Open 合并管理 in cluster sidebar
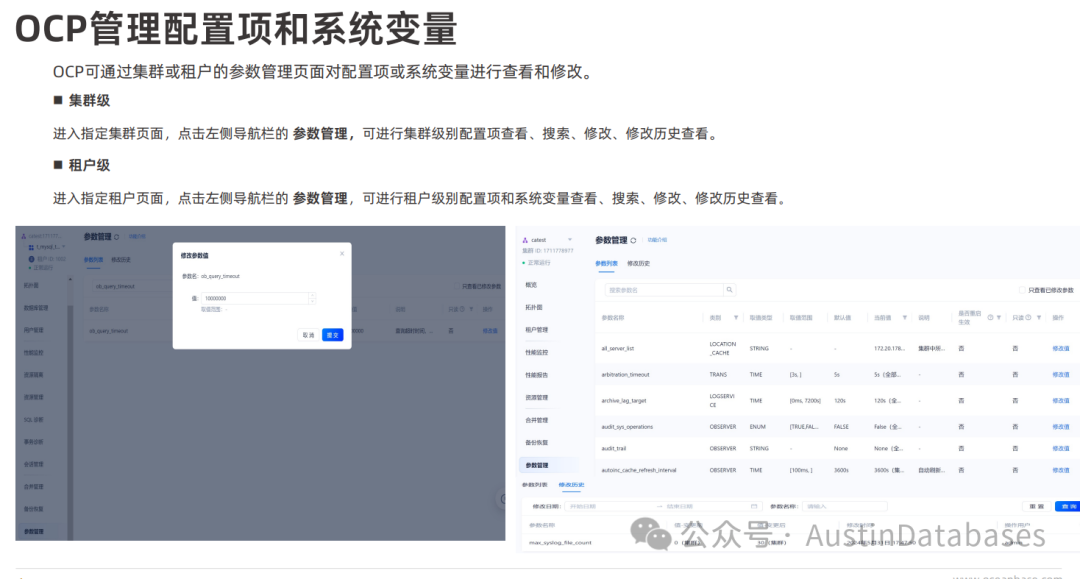Image resolution: width=1080 pixels, height=579 pixels. 537,420
